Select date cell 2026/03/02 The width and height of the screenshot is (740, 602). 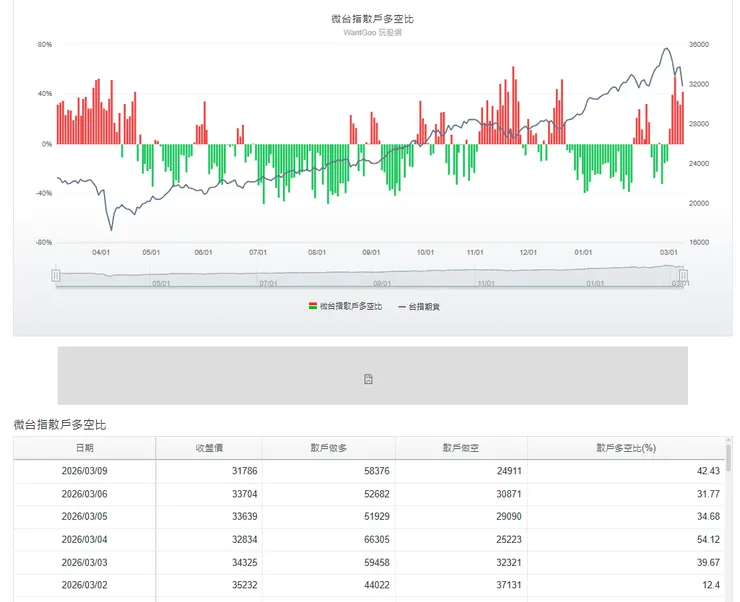coord(84,585)
